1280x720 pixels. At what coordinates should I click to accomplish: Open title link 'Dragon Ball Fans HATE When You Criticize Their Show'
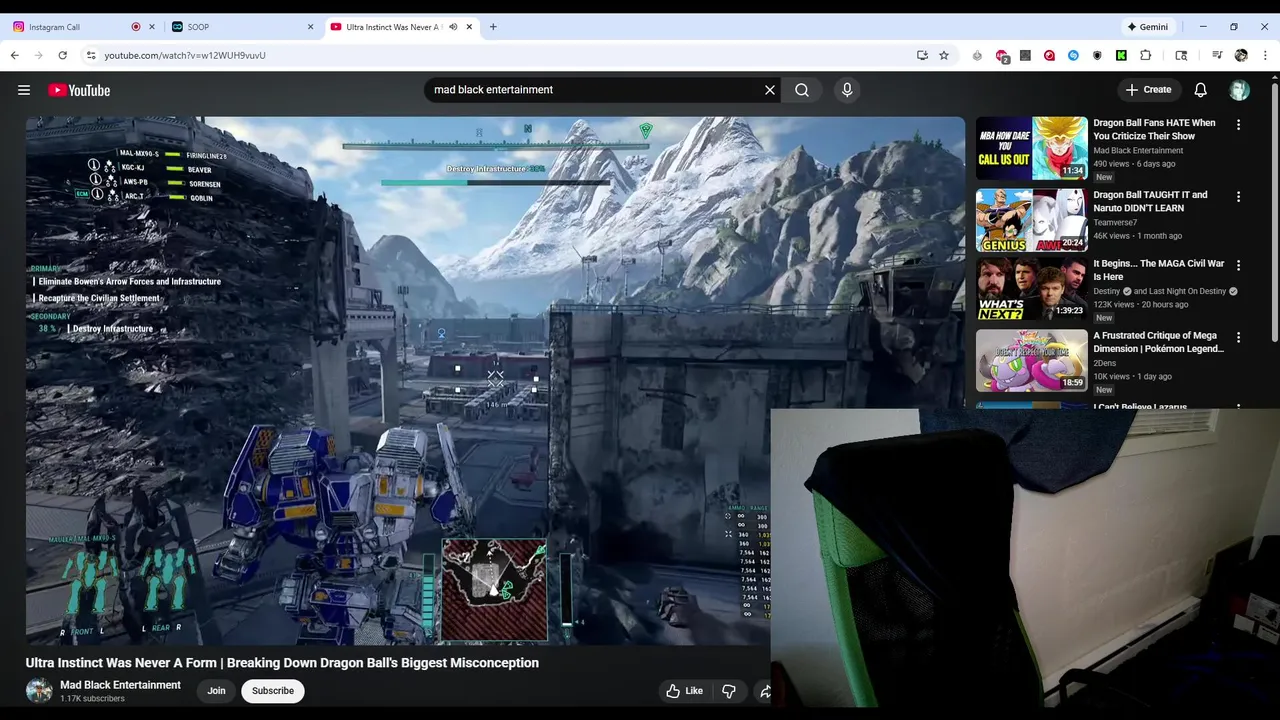pyautogui.click(x=1155, y=130)
